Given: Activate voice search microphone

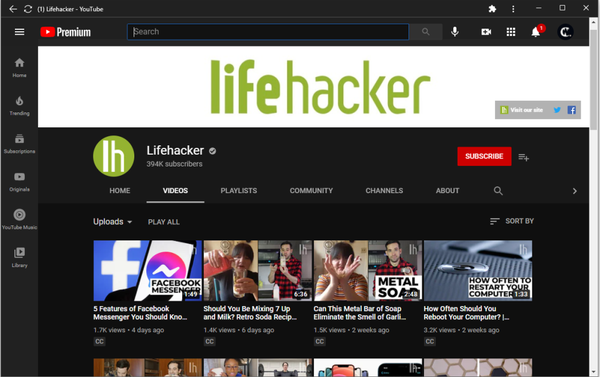Looking at the screenshot, I should pyautogui.click(x=455, y=32).
